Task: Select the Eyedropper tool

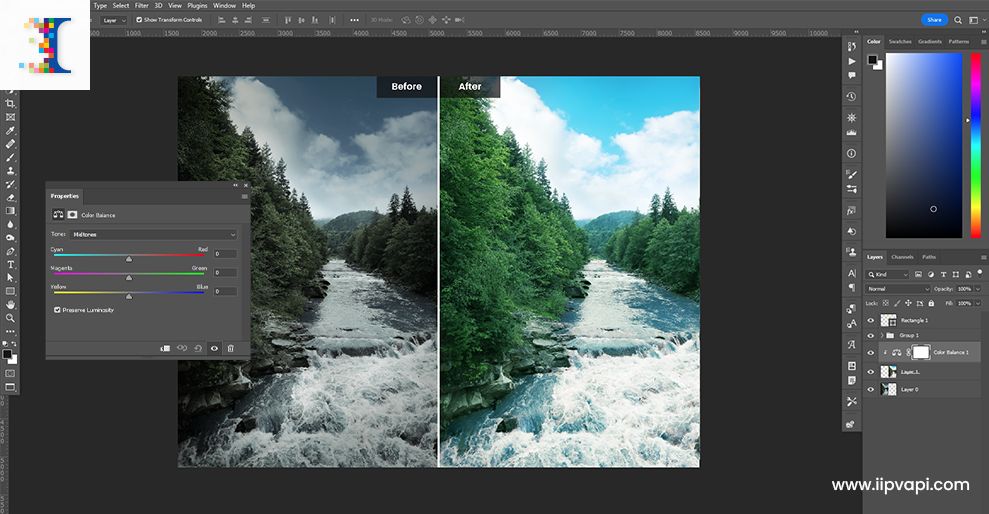Action: point(11,131)
